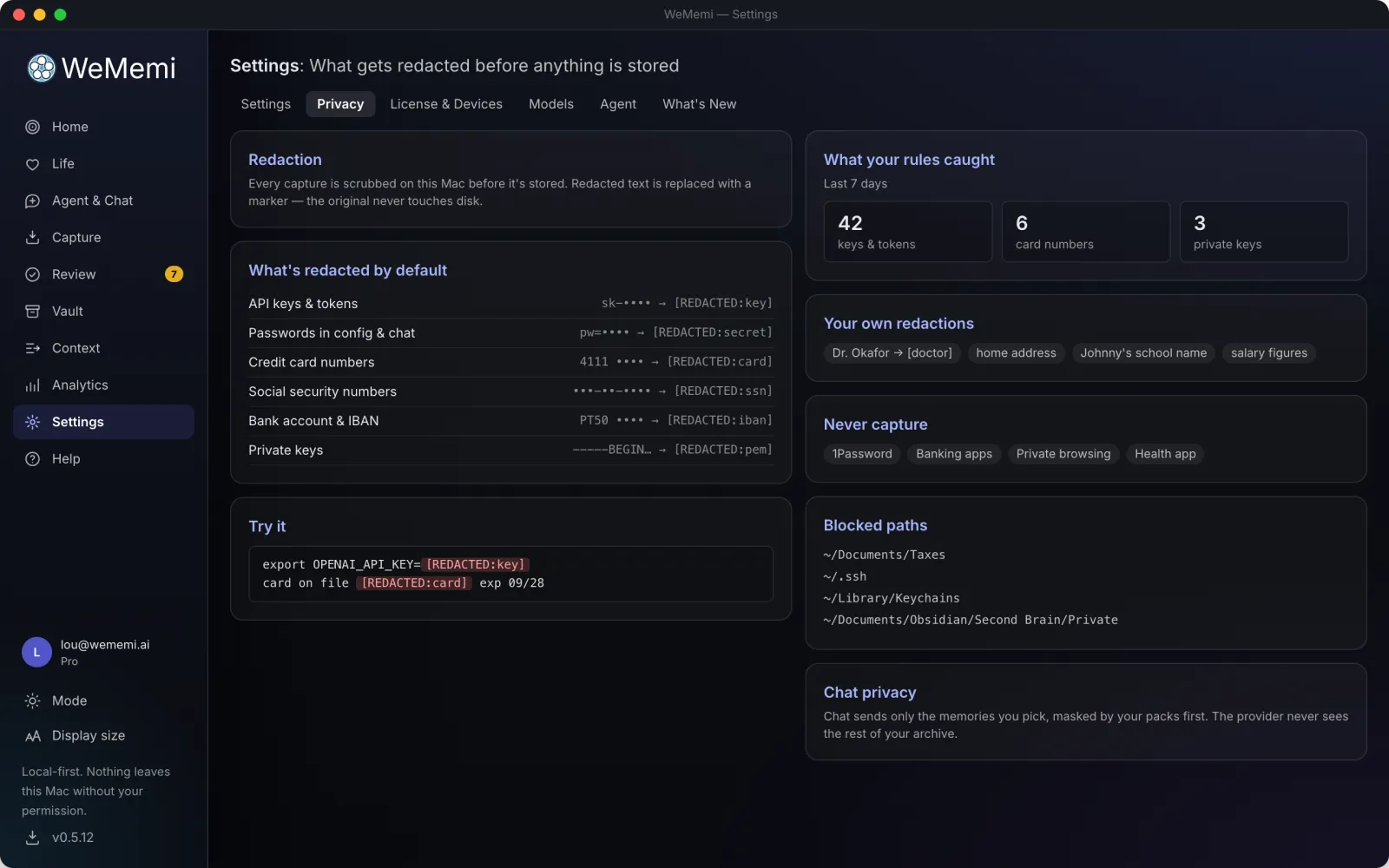Open the Help section label
The image size is (1389, 868).
coord(66,459)
